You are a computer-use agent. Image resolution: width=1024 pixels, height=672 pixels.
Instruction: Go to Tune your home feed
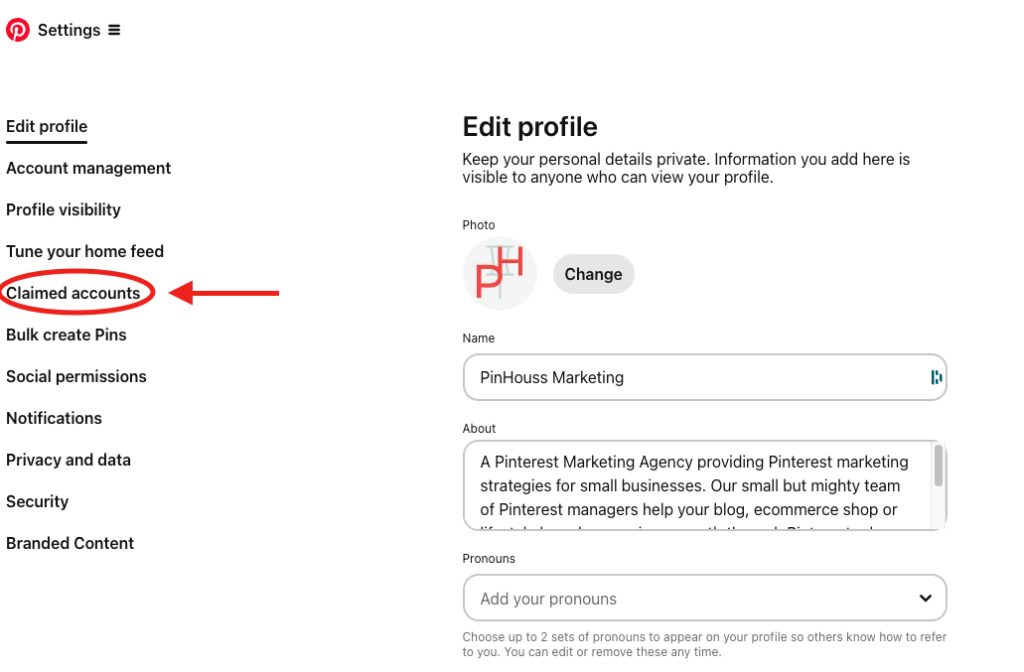coord(85,251)
